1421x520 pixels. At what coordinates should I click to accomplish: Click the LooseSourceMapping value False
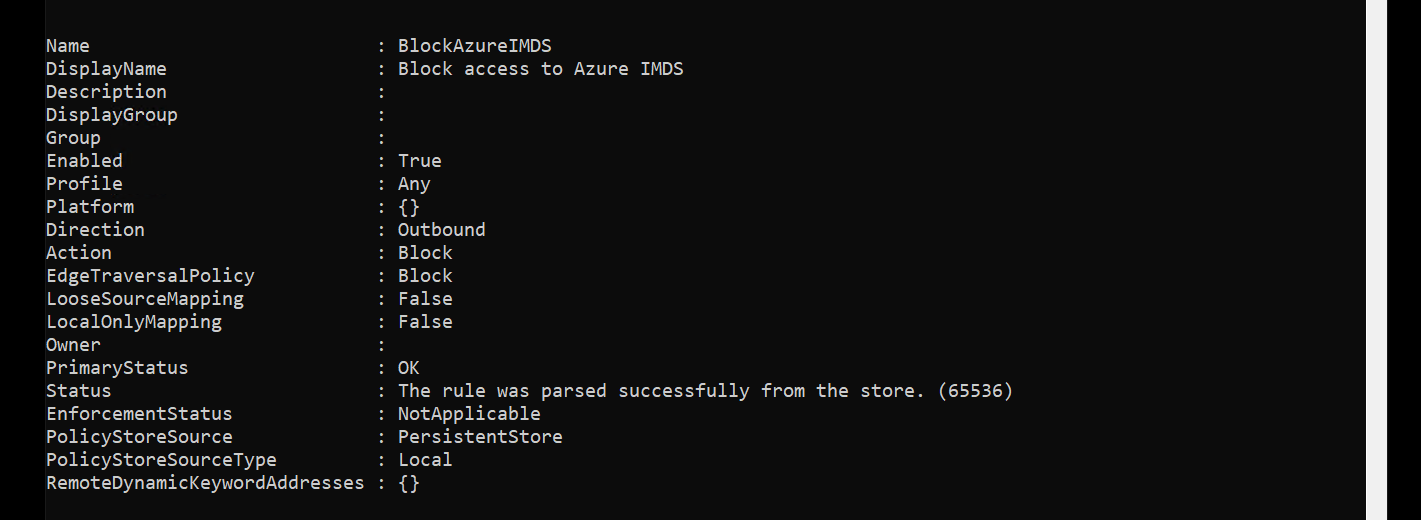point(425,299)
